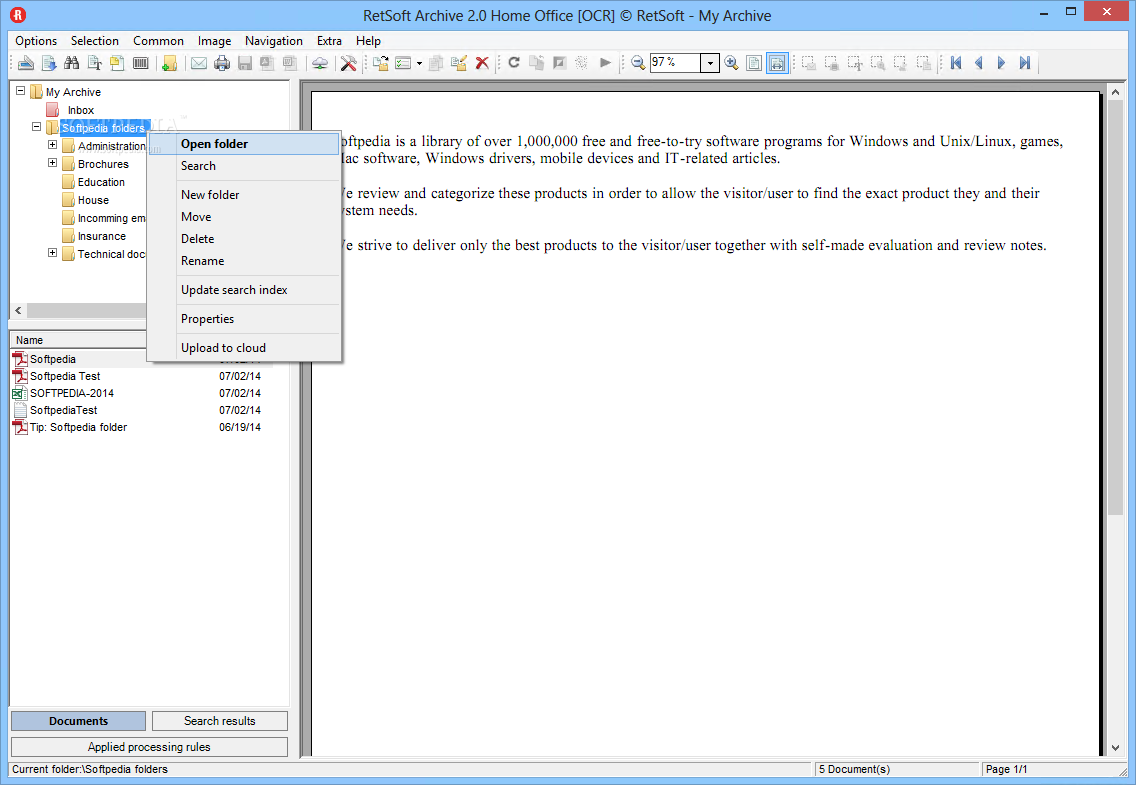Choose Open folder in context menu
The image size is (1136, 785).
244,143
